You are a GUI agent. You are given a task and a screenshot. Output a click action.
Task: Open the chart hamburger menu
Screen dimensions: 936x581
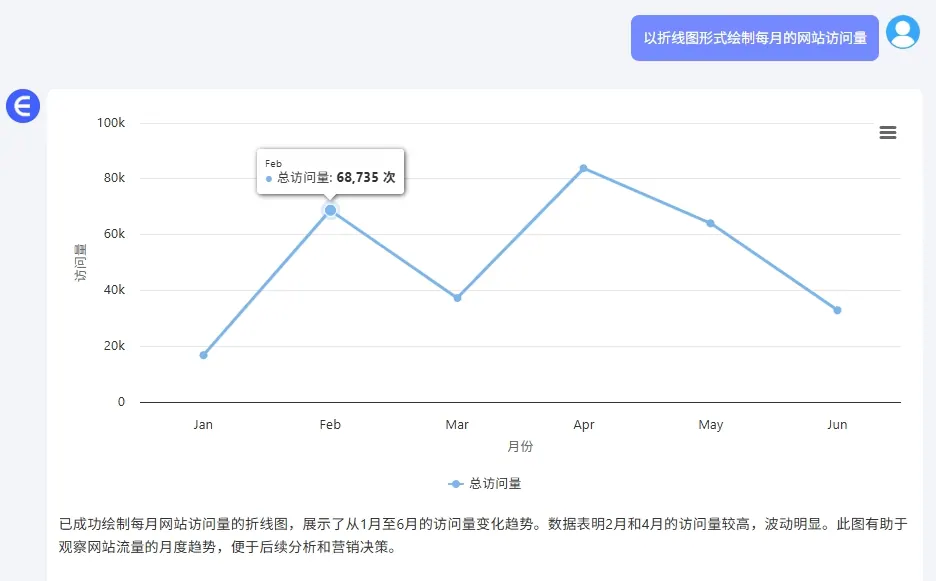point(888,133)
